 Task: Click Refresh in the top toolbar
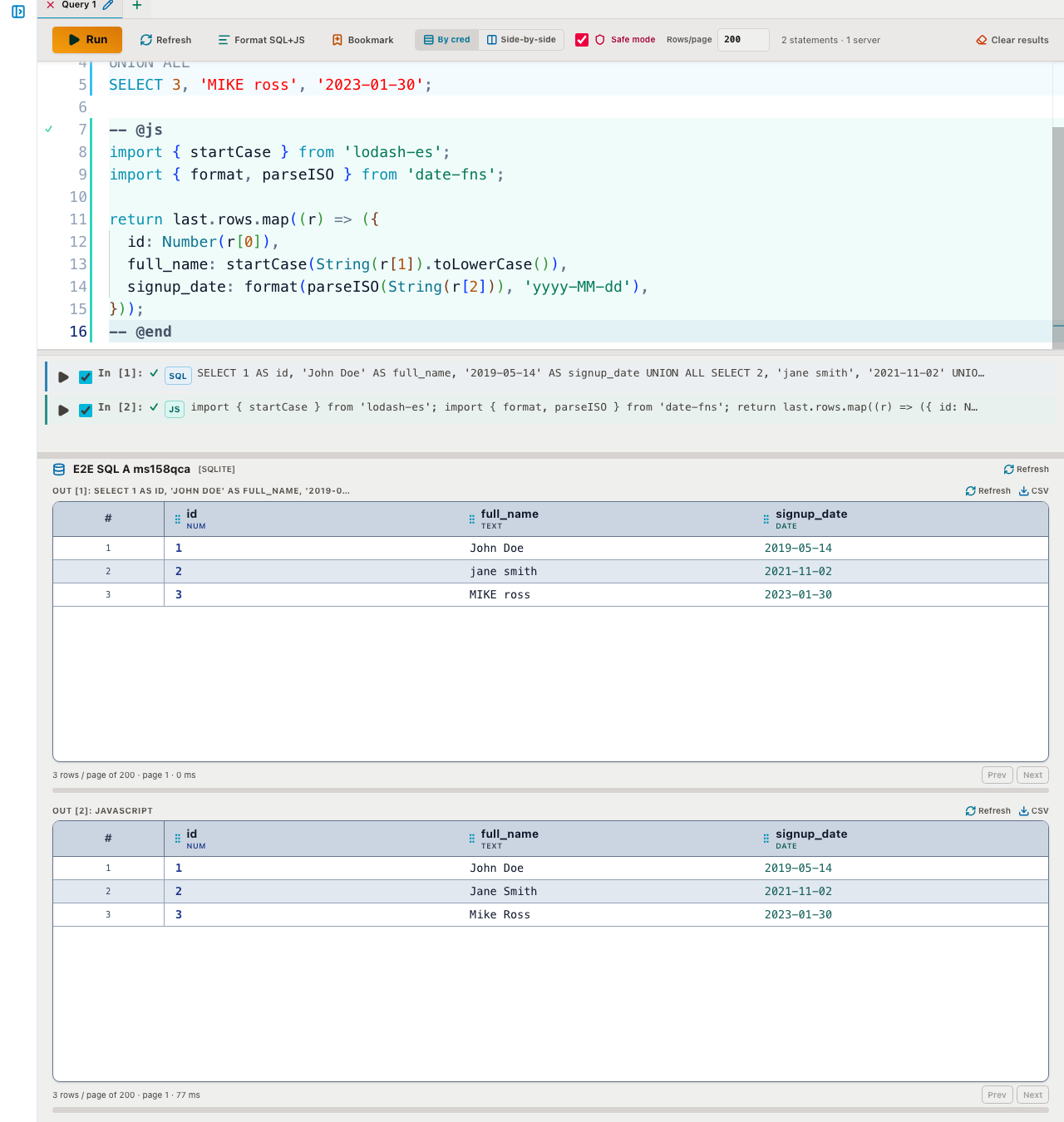tap(165, 40)
